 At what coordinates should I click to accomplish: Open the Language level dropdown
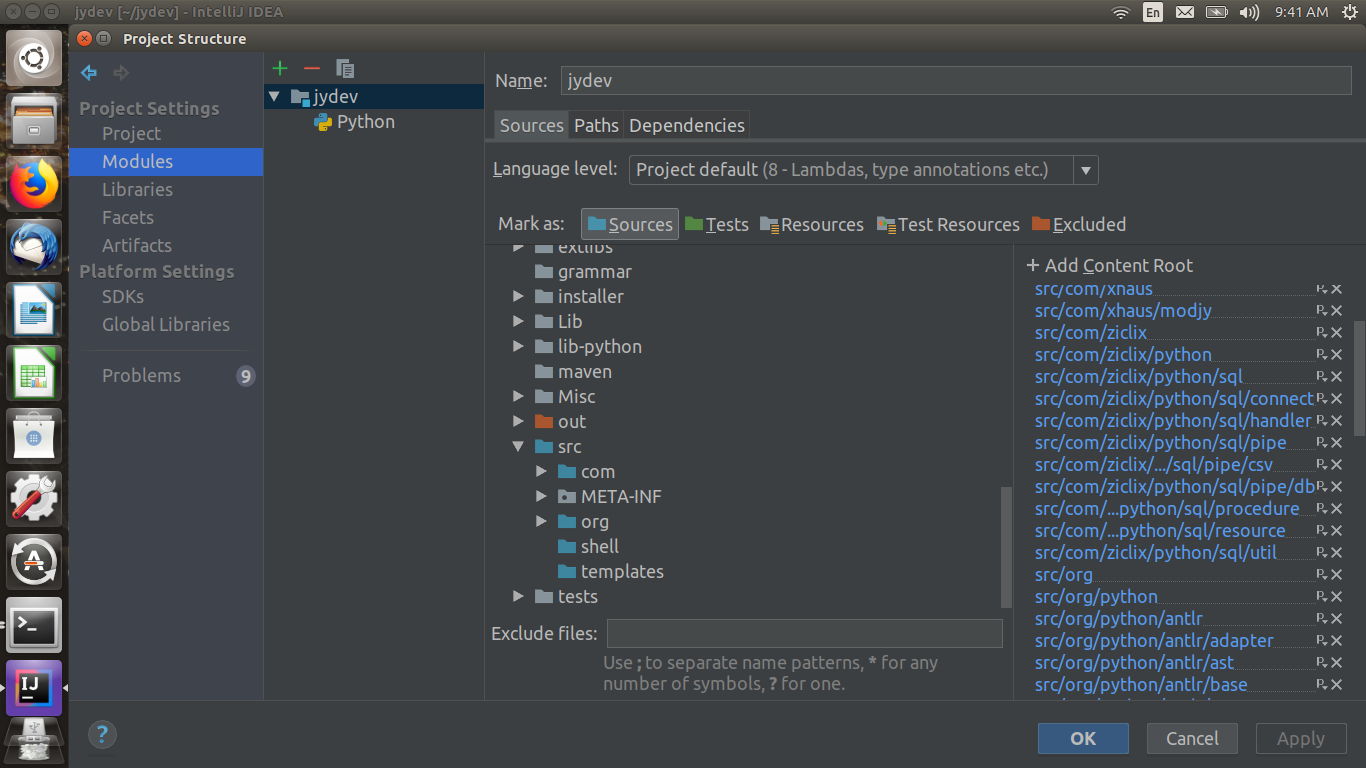tap(1085, 170)
